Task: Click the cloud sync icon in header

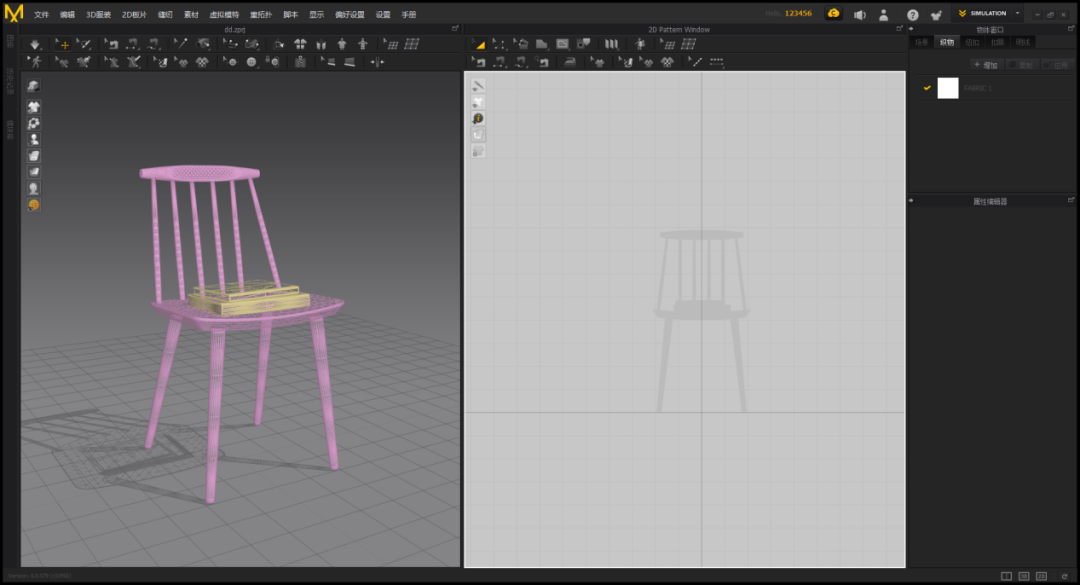Action: pyautogui.click(x=833, y=14)
